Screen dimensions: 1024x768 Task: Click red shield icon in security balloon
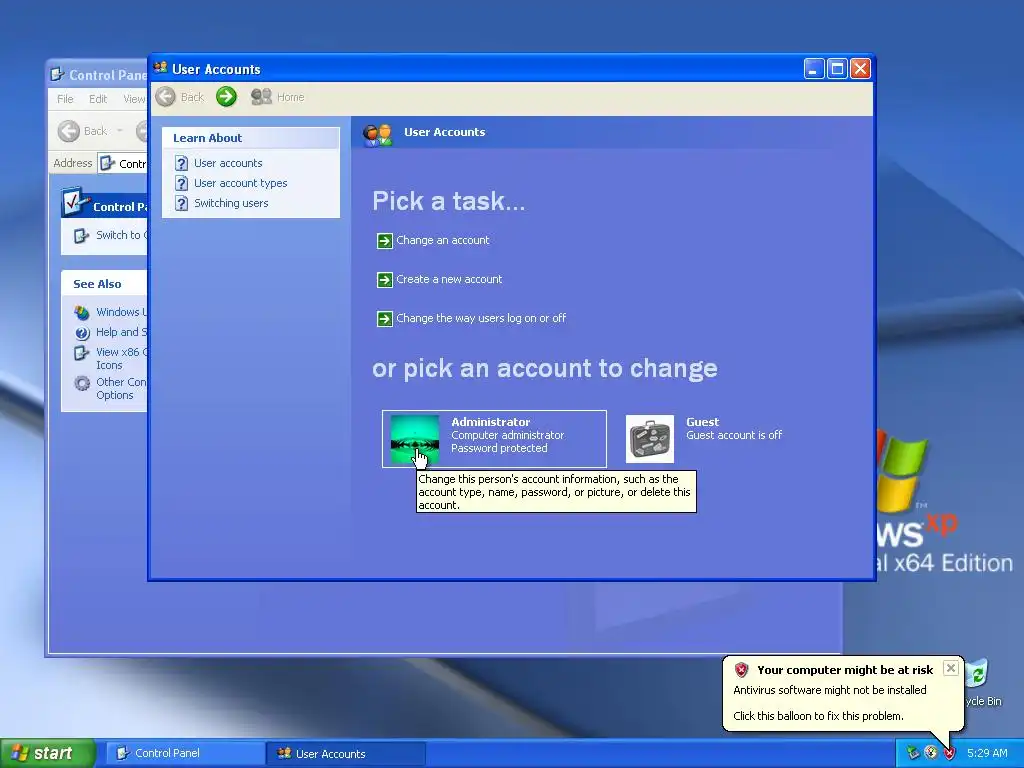pyautogui.click(x=741, y=670)
